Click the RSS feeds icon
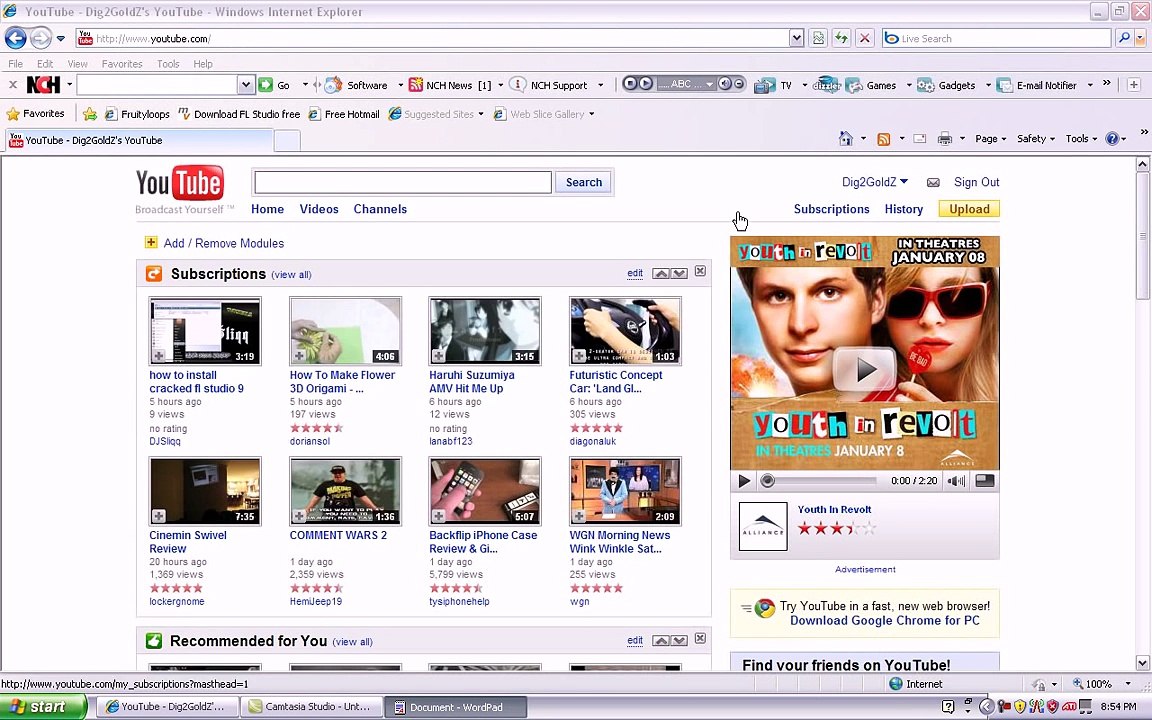1152x720 pixels. tap(884, 138)
